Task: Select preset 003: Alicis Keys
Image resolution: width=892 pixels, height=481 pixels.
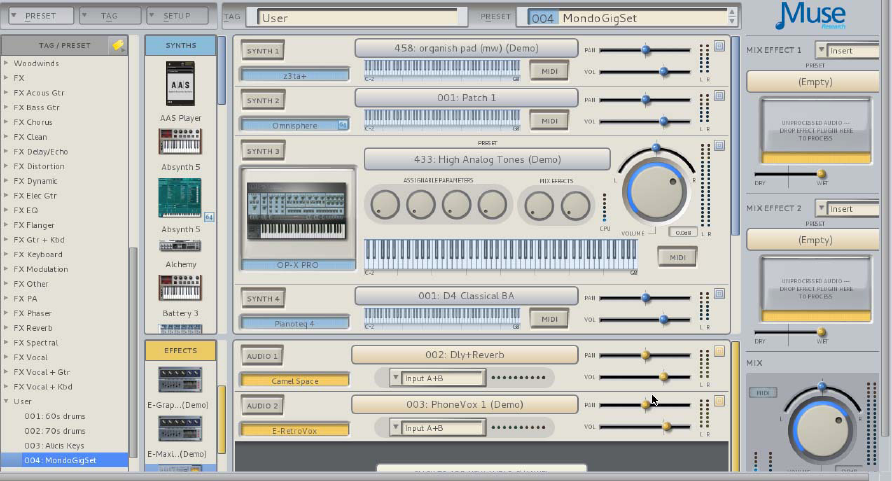Action: (x=54, y=446)
